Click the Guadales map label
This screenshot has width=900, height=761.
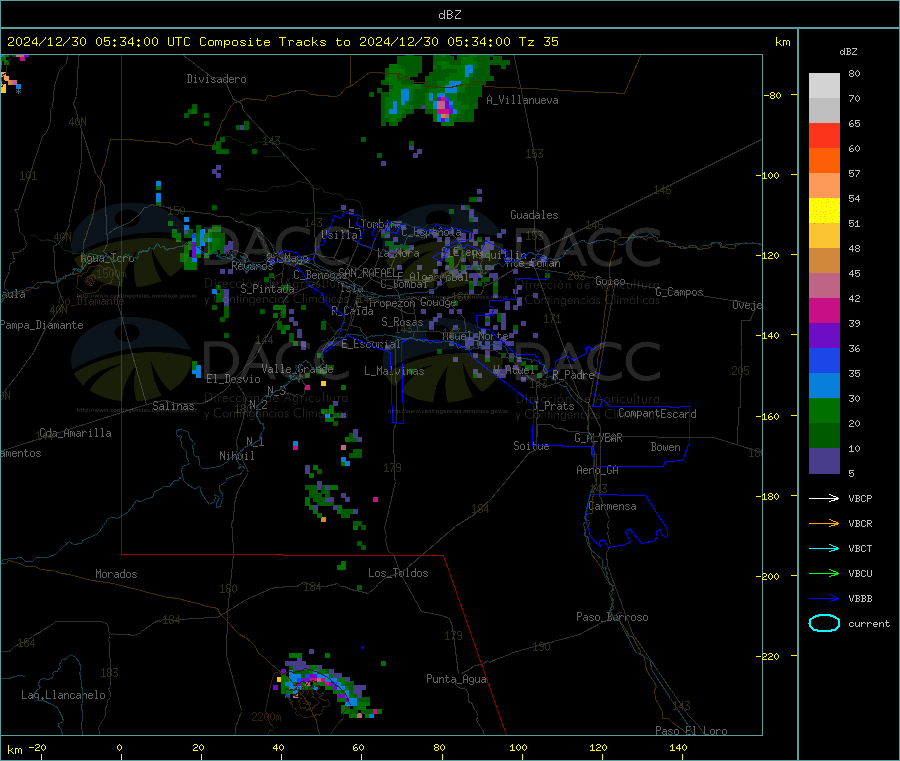tap(534, 215)
